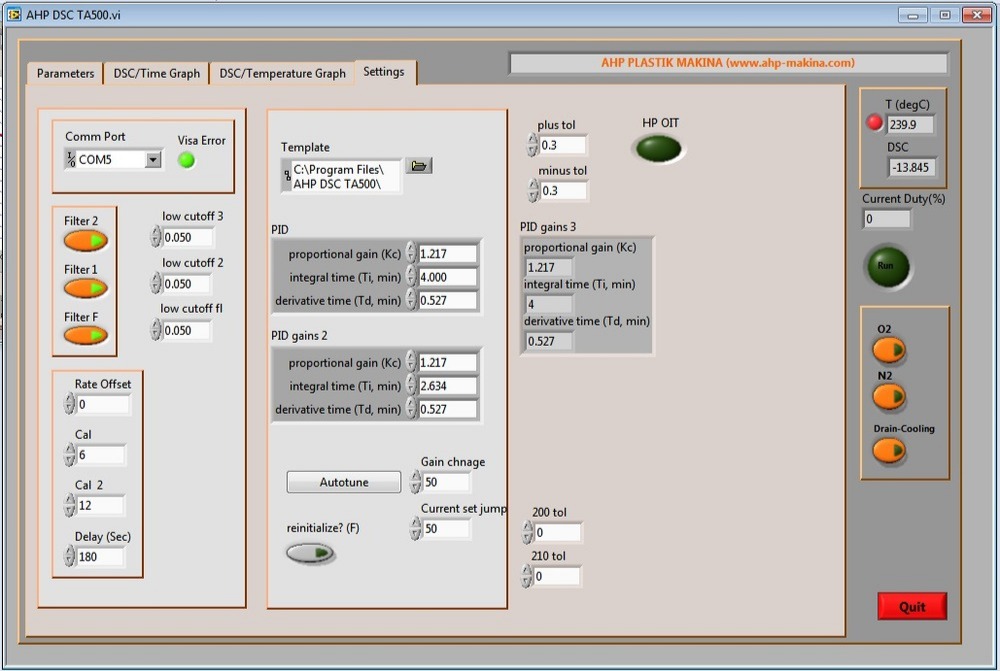
Task: Switch to the DSC/Time Graph tab
Action: tap(156, 73)
